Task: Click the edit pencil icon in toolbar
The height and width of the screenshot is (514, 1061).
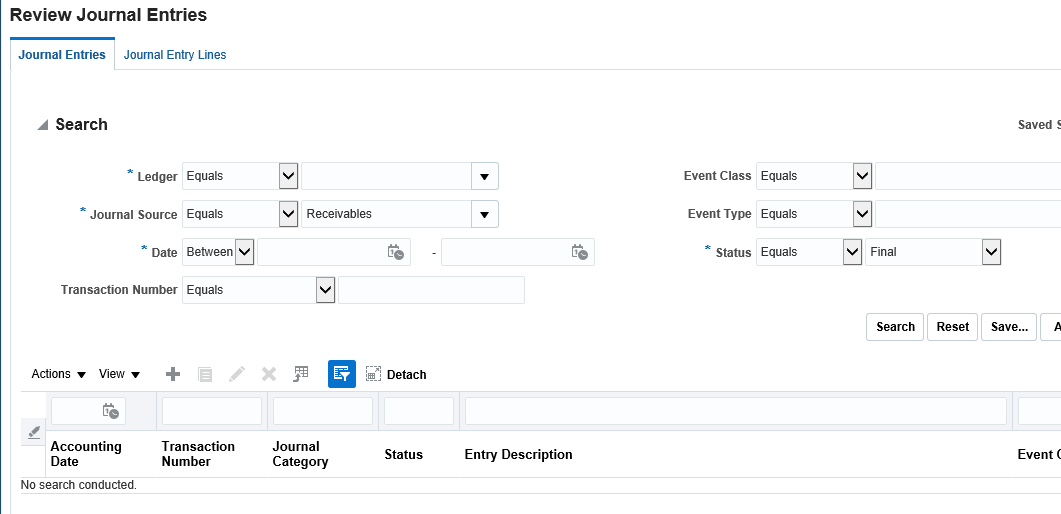Action: (x=237, y=374)
